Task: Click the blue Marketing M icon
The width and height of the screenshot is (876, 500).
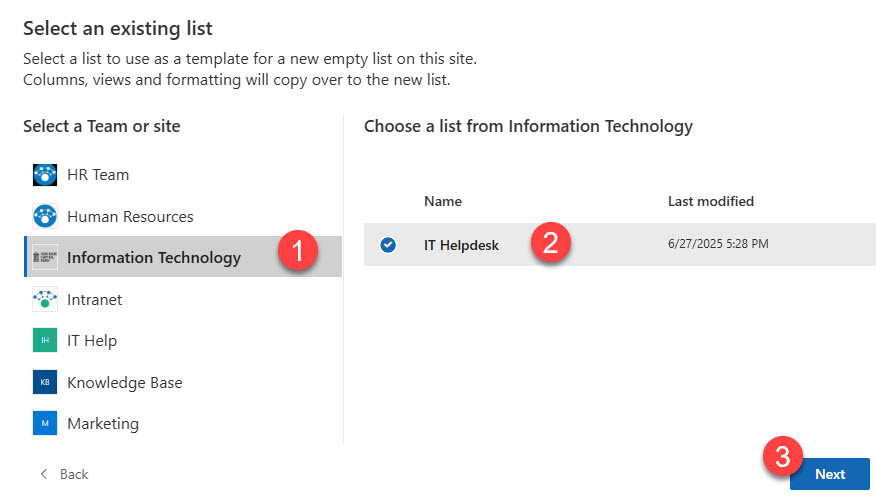Action: pos(45,424)
